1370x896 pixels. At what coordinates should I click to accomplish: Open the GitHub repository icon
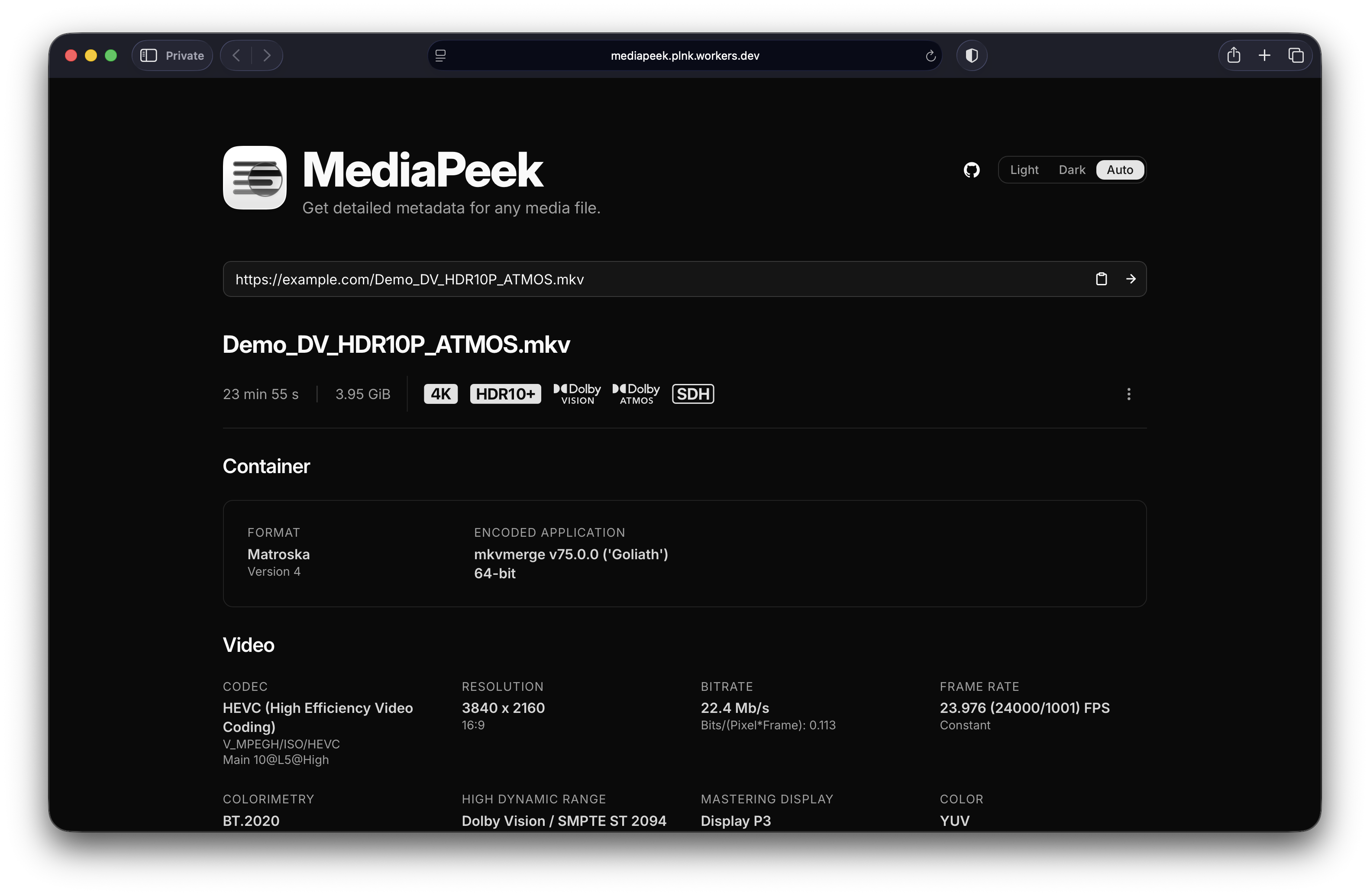972,170
